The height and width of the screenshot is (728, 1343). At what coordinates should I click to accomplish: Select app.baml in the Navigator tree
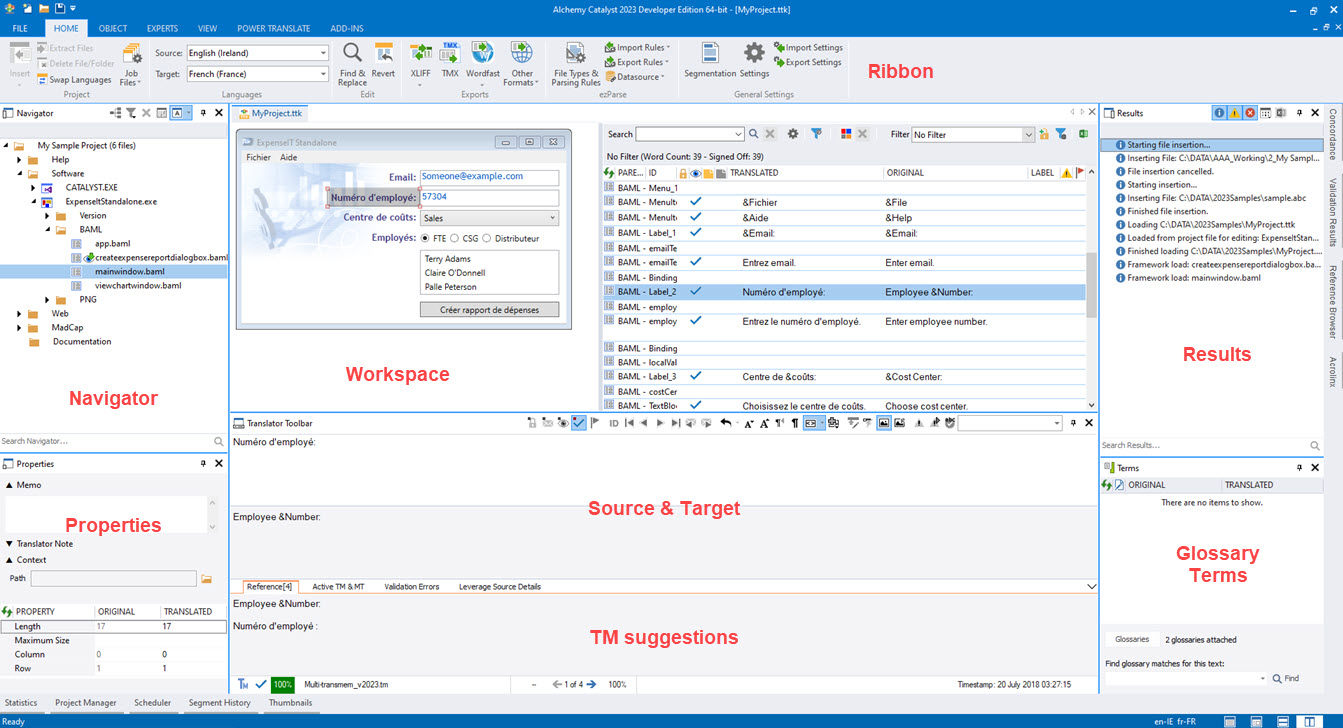tap(115, 244)
